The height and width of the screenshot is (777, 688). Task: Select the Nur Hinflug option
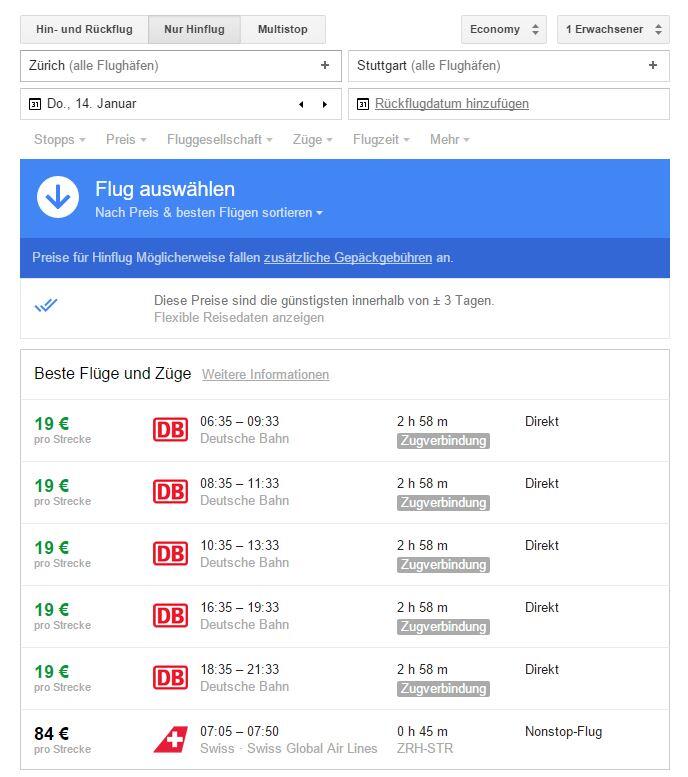click(x=194, y=29)
